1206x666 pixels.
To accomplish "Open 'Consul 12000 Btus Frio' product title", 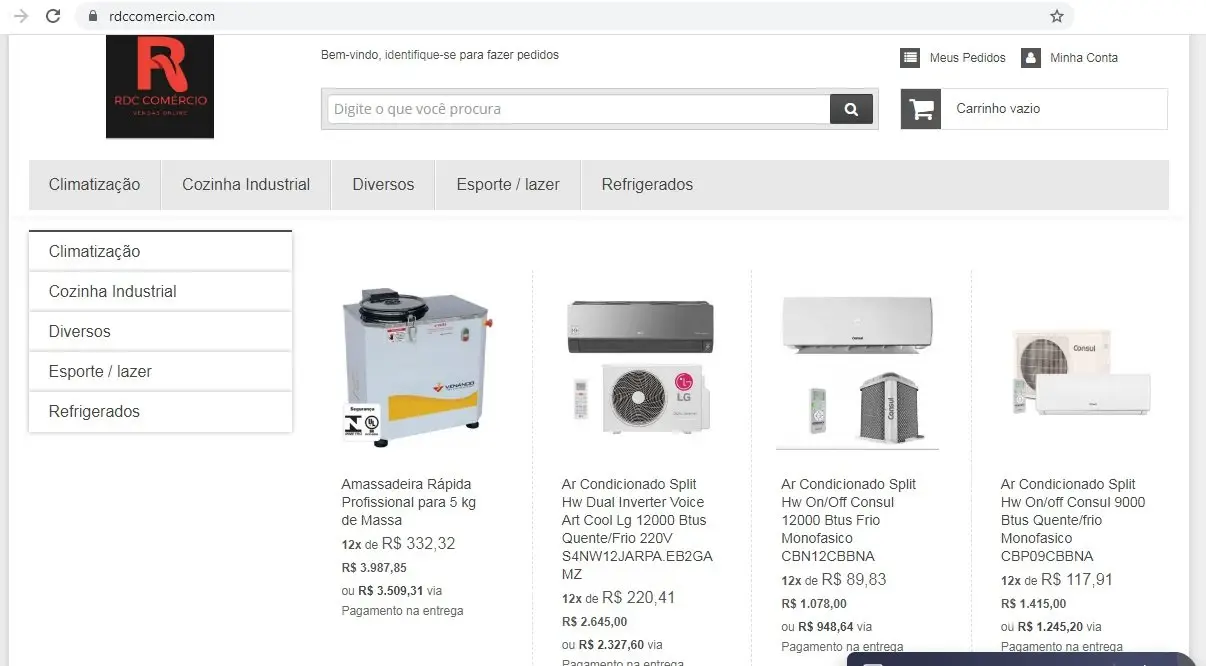I will point(849,520).
